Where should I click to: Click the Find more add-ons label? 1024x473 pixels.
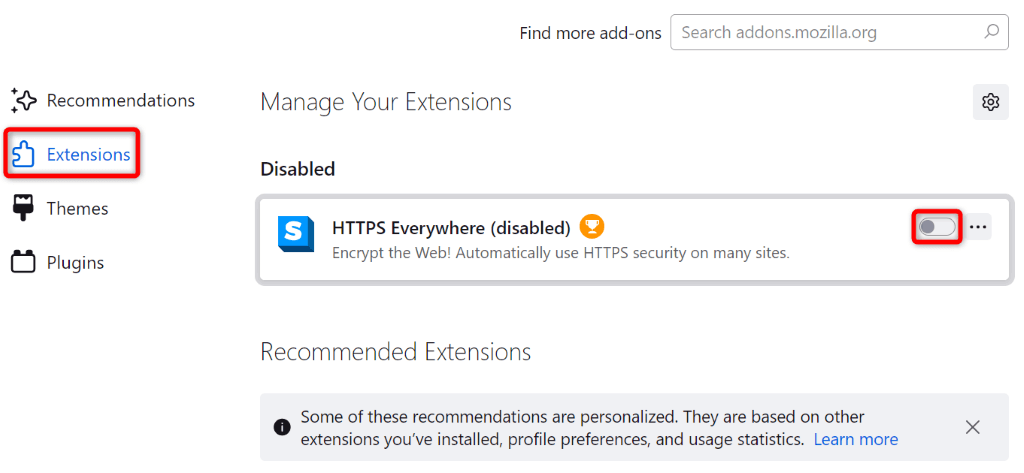(590, 33)
